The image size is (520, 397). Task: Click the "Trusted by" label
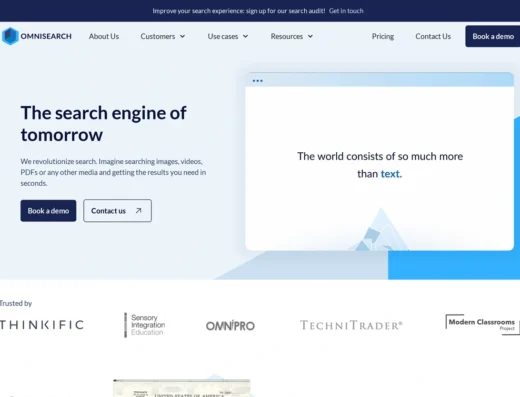tap(16, 303)
